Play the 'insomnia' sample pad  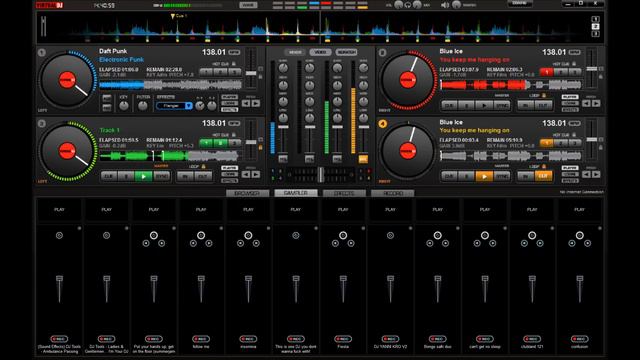coord(248,209)
